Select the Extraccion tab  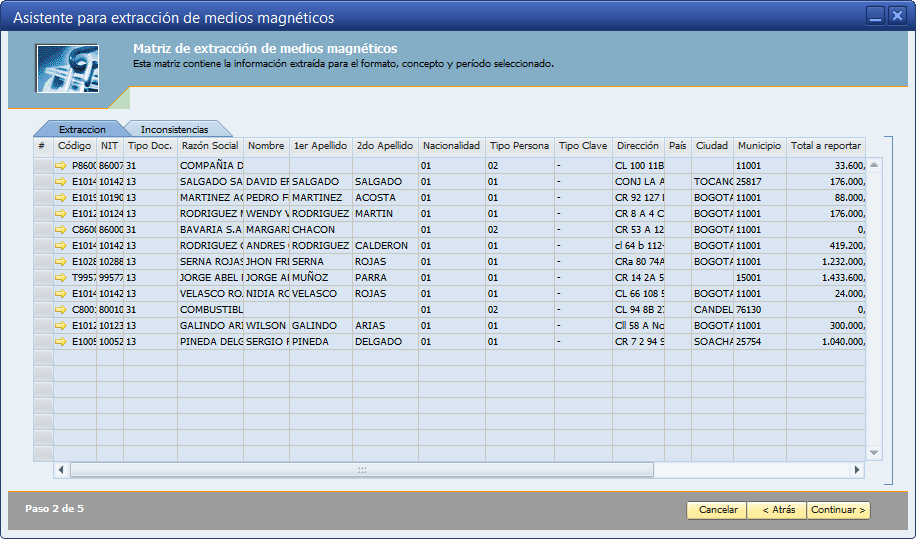point(82,129)
